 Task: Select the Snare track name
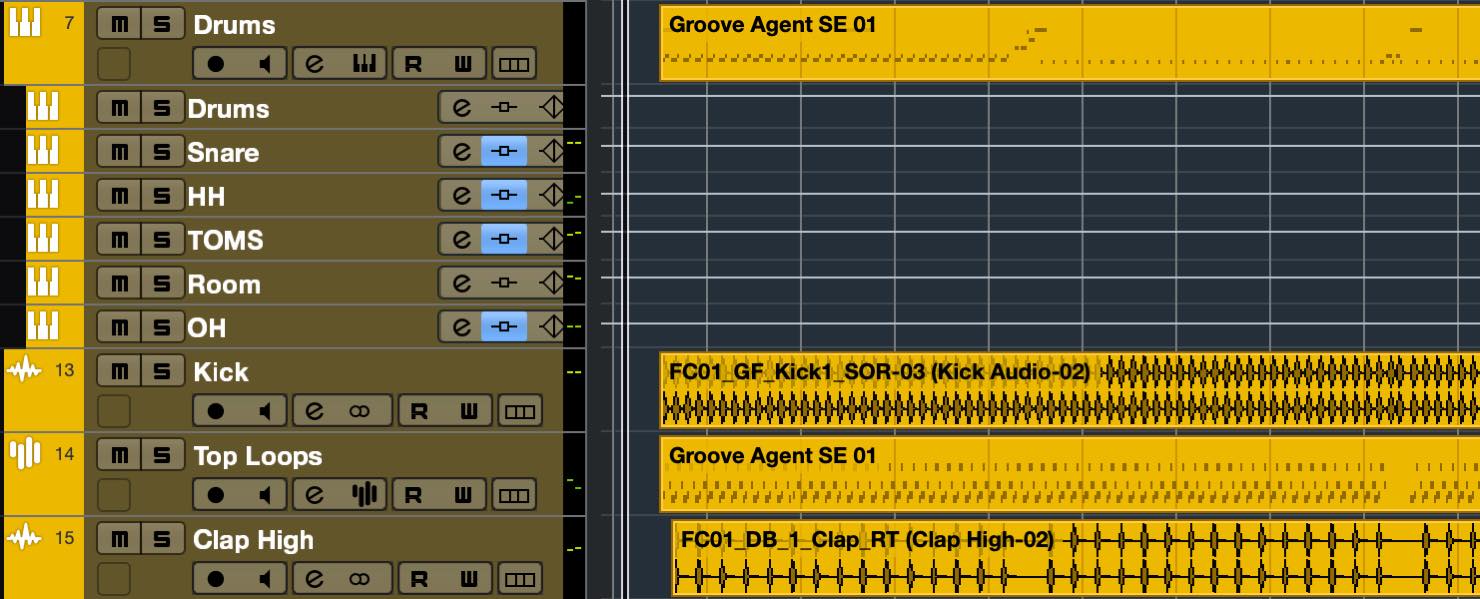point(223,152)
